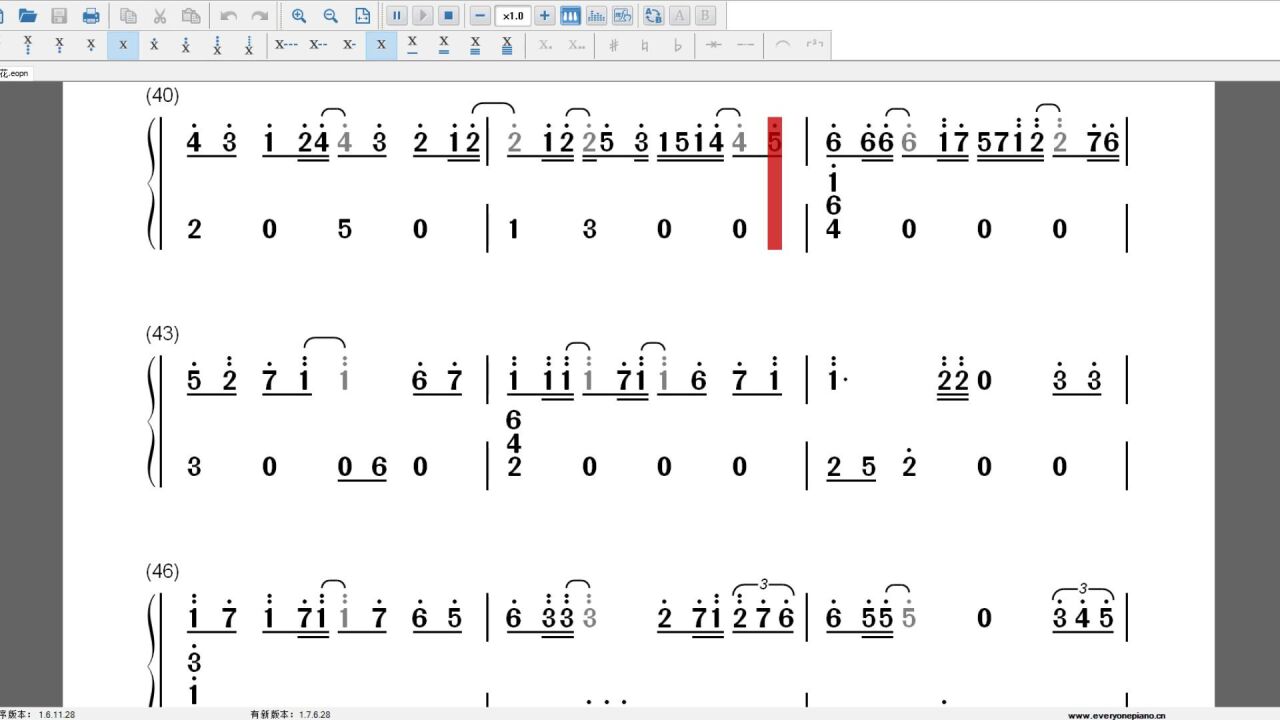Pause playback
Image resolution: width=1280 pixels, height=720 pixels.
pyautogui.click(x=397, y=15)
